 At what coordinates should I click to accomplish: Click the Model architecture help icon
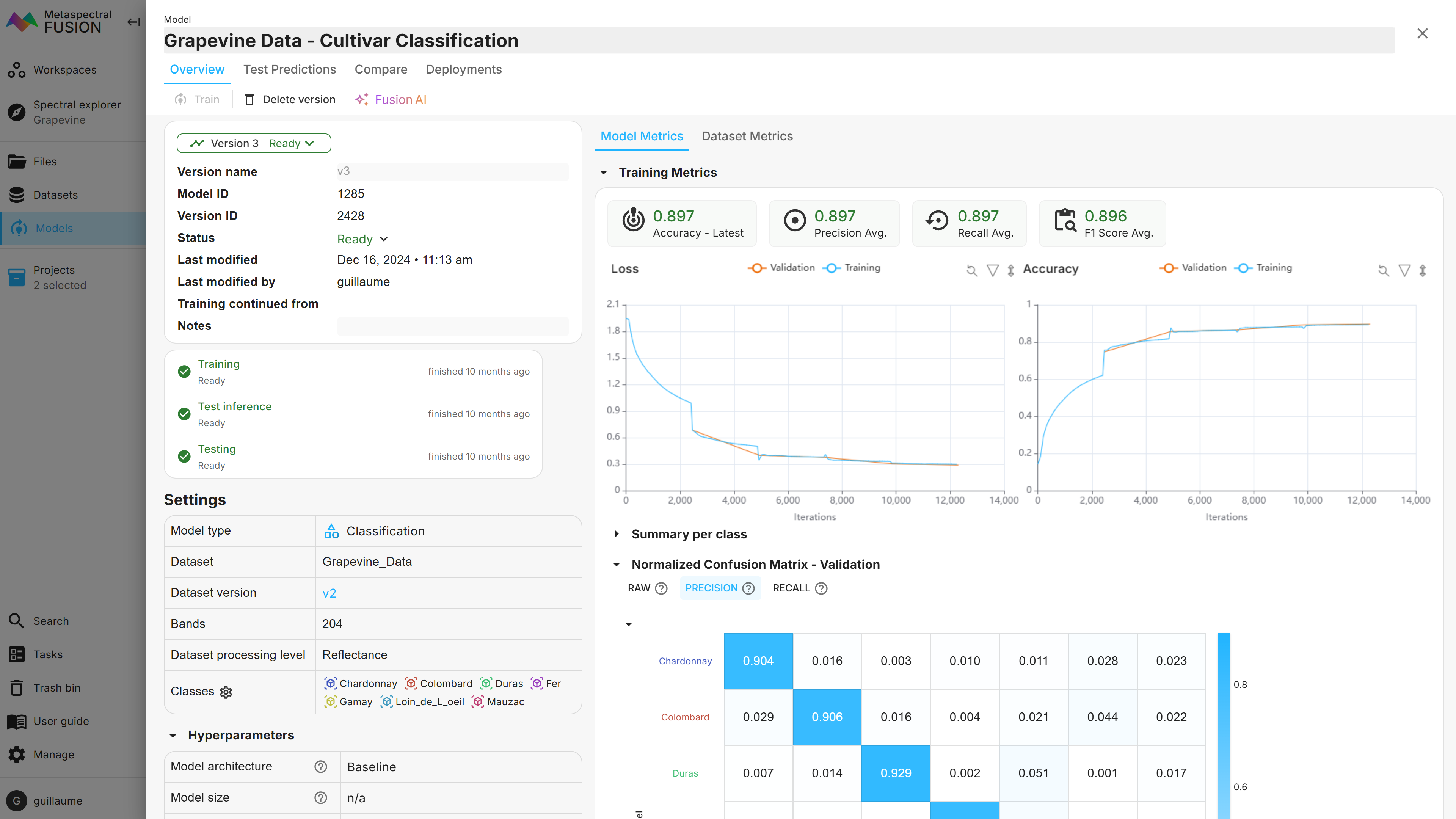click(320, 766)
